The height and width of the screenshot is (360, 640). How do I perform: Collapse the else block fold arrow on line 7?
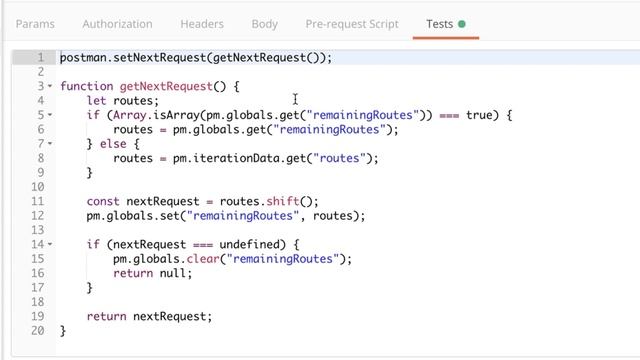click(50, 144)
